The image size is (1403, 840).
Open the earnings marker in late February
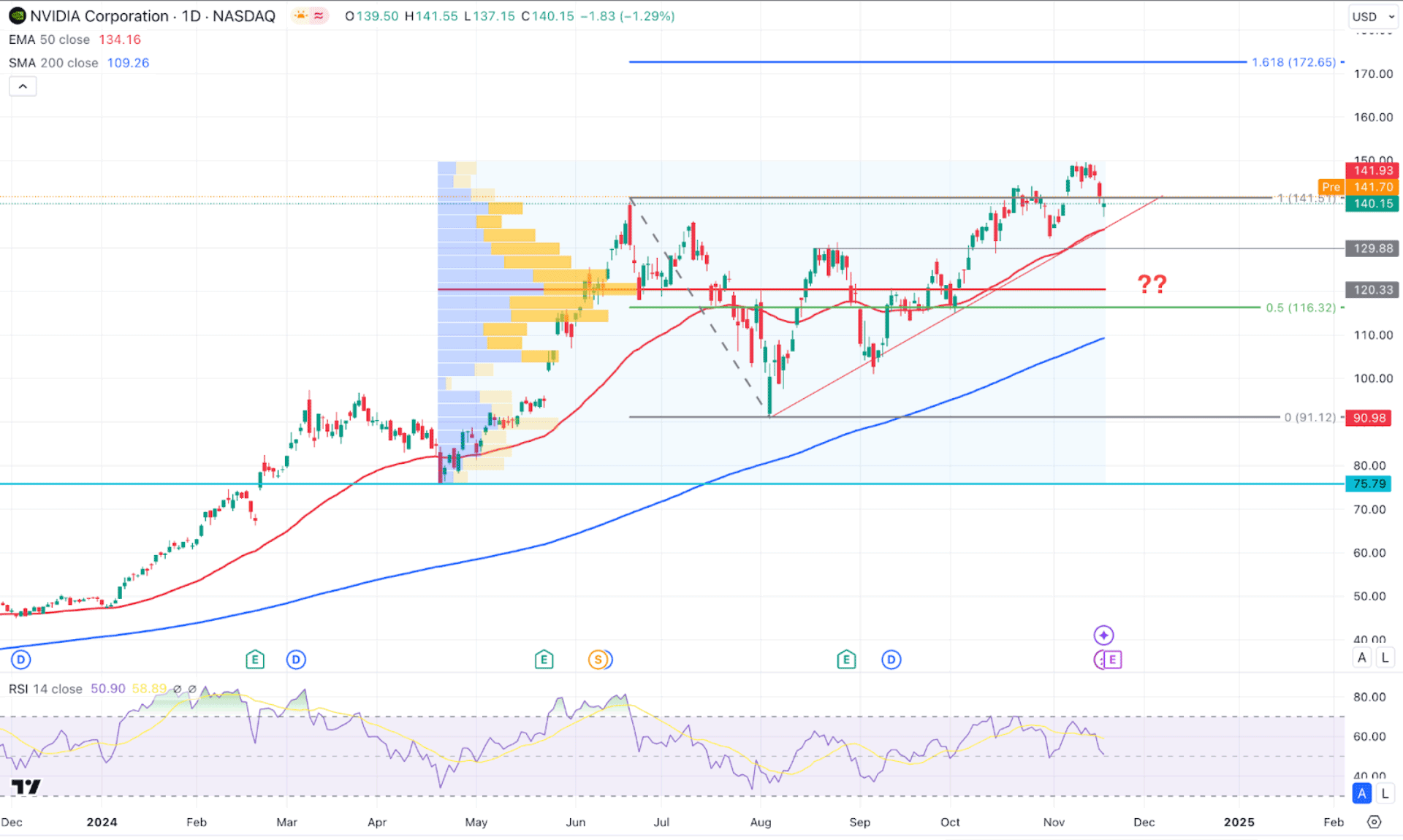tap(254, 660)
